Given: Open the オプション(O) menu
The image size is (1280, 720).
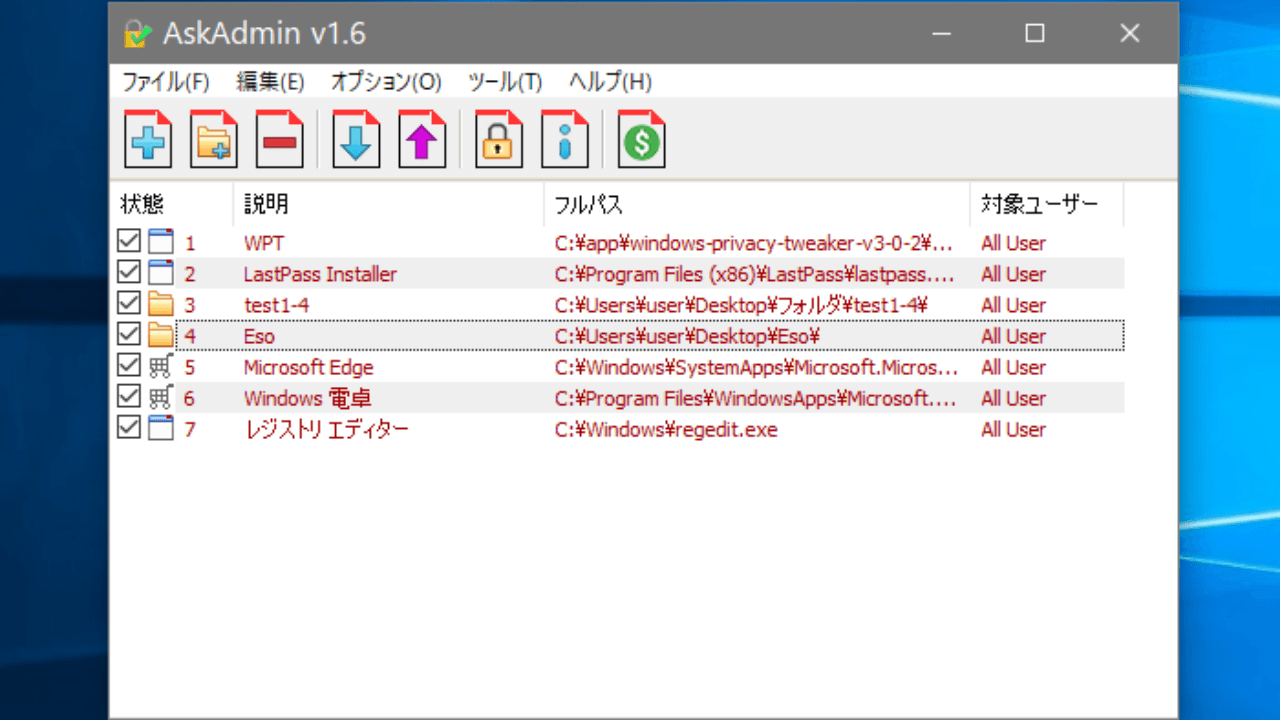Looking at the screenshot, I should 386,82.
